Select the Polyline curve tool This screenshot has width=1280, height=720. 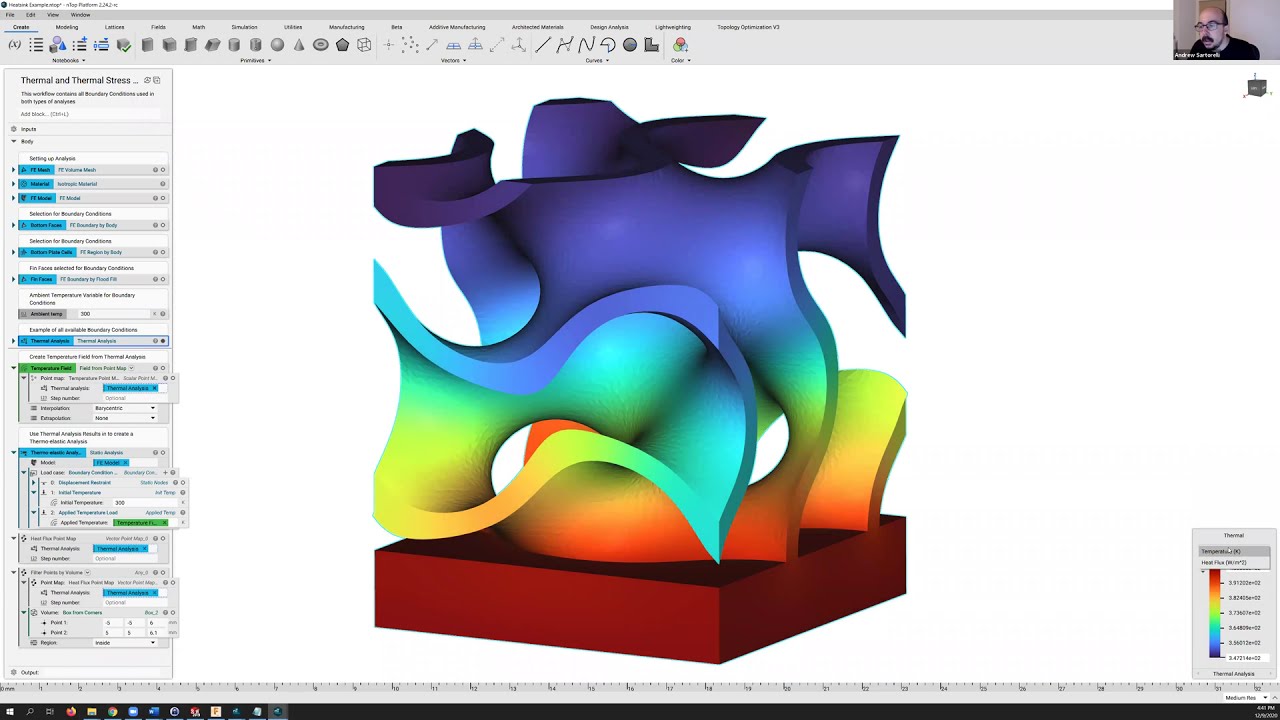click(565, 45)
